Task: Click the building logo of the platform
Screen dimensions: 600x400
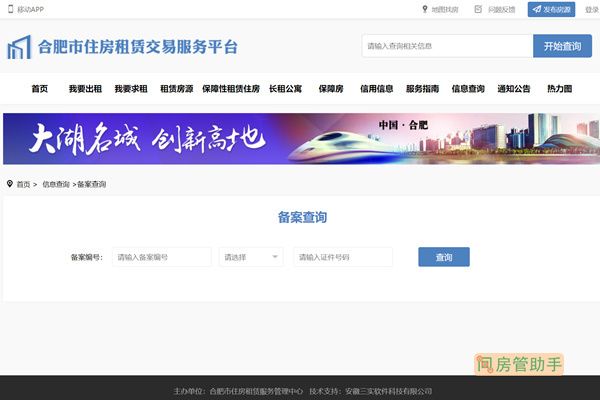Action: coord(19,47)
